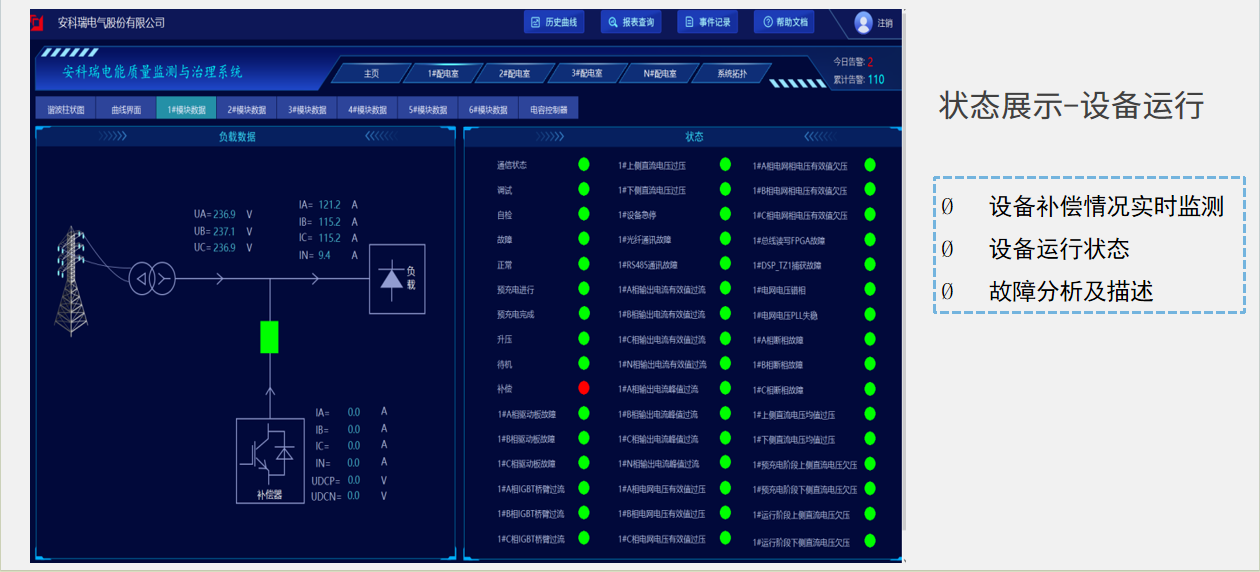This screenshot has height=572, width=1260.
Task: Click the 调试 status indicator
Action: coord(584,189)
